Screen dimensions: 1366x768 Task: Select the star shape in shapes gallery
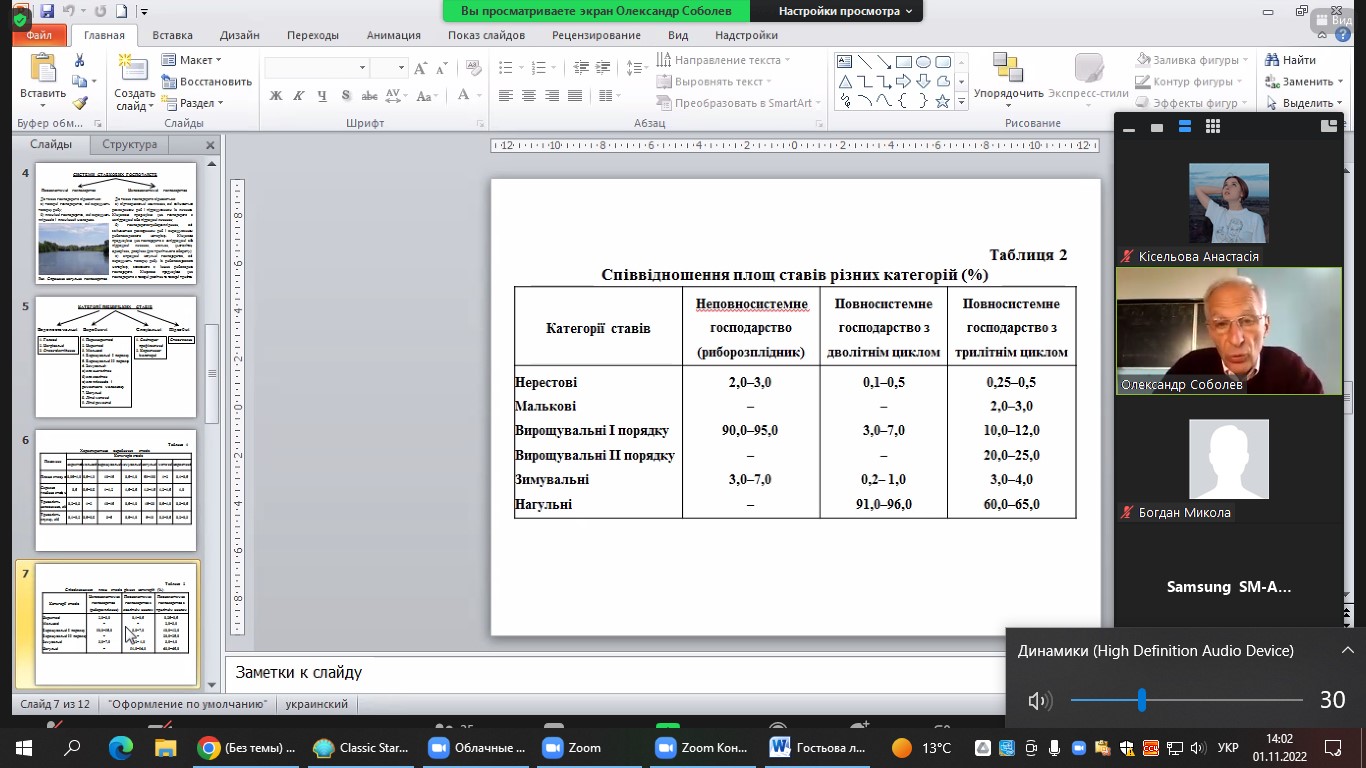point(942,101)
